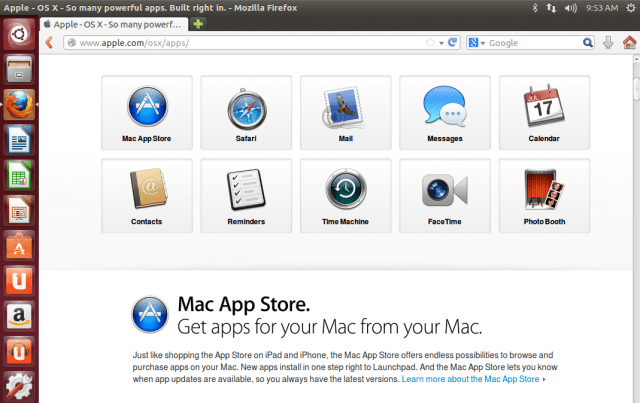Choose the Messages speech bubble tile

tap(445, 113)
